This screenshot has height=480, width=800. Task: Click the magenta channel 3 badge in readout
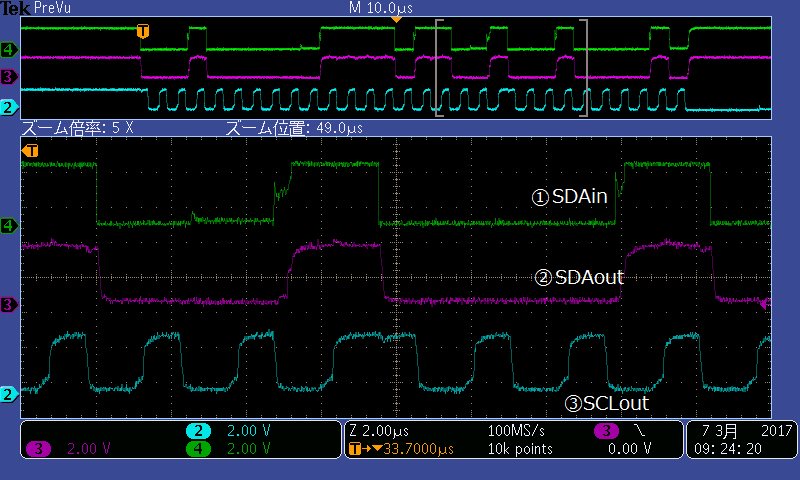(x=38, y=449)
